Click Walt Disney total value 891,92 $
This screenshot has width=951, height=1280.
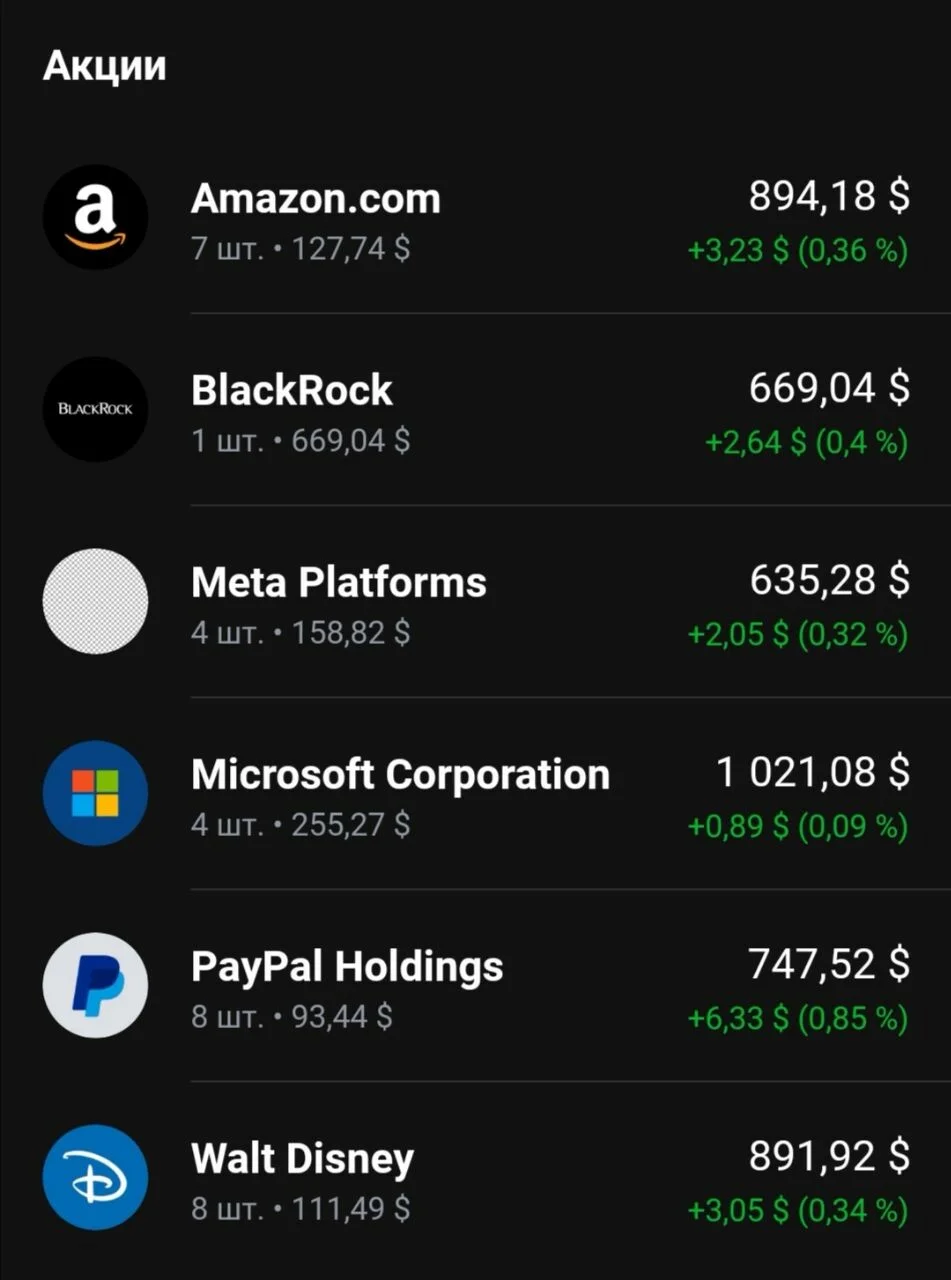tap(829, 1156)
